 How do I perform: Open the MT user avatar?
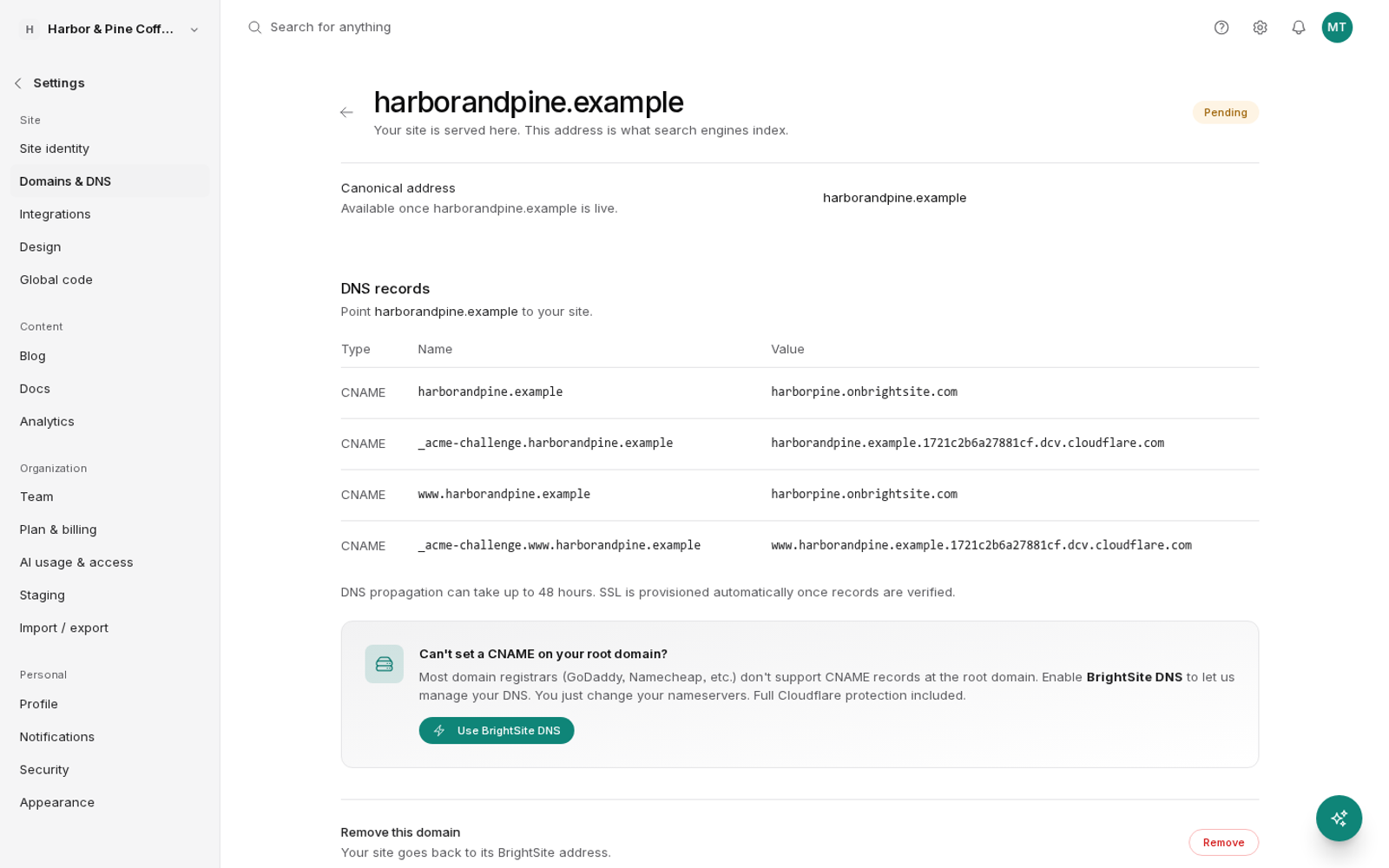pyautogui.click(x=1337, y=28)
